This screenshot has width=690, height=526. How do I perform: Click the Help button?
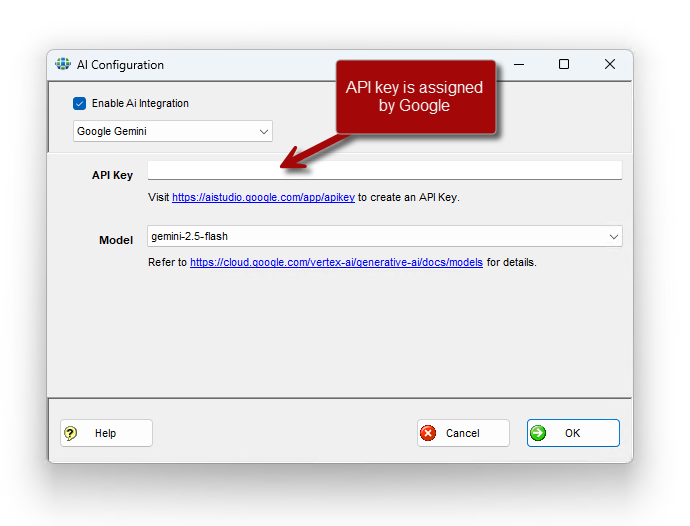click(106, 433)
